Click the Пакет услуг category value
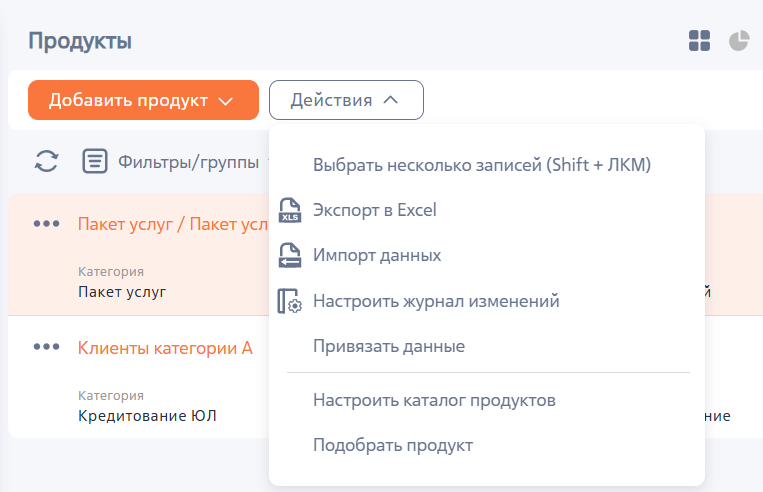This screenshot has height=492, width=763. point(122,292)
